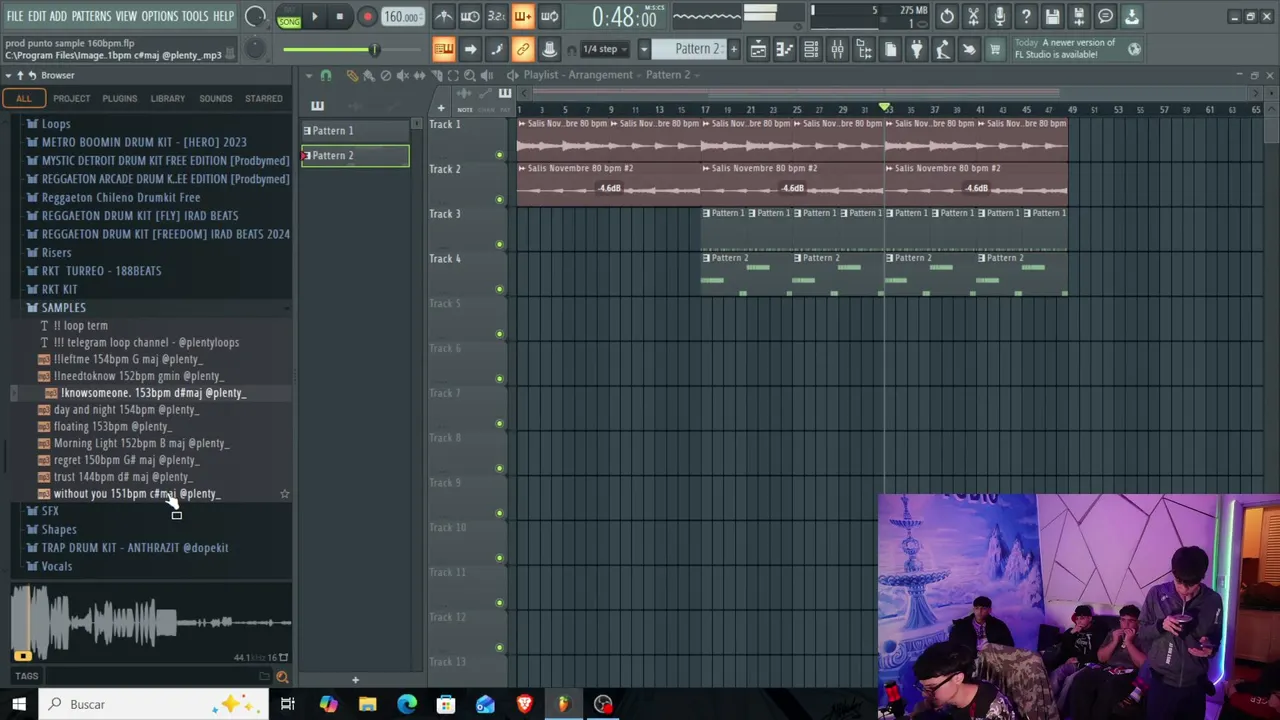
Task: Star the 'without you 151bpm' sample
Action: click(x=285, y=494)
